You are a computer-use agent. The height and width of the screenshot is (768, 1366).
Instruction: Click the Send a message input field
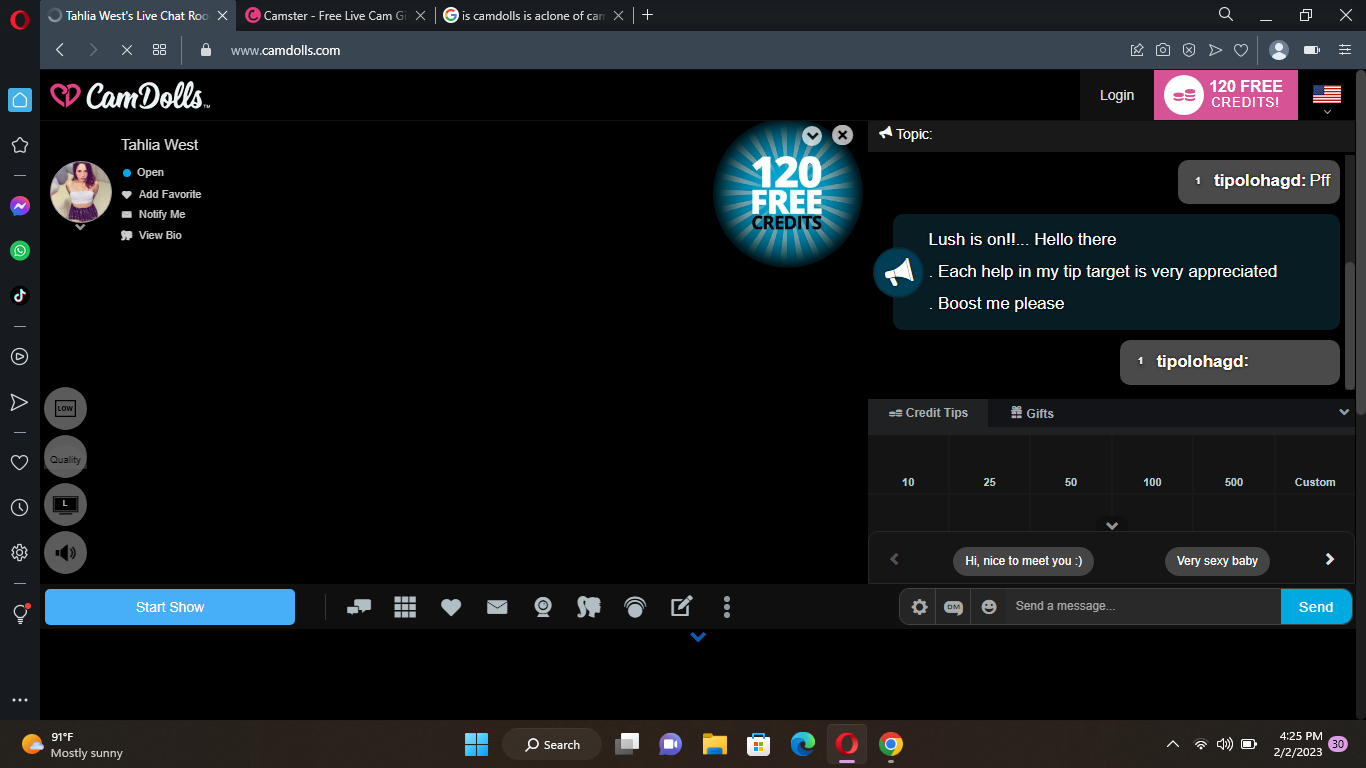pos(1142,607)
